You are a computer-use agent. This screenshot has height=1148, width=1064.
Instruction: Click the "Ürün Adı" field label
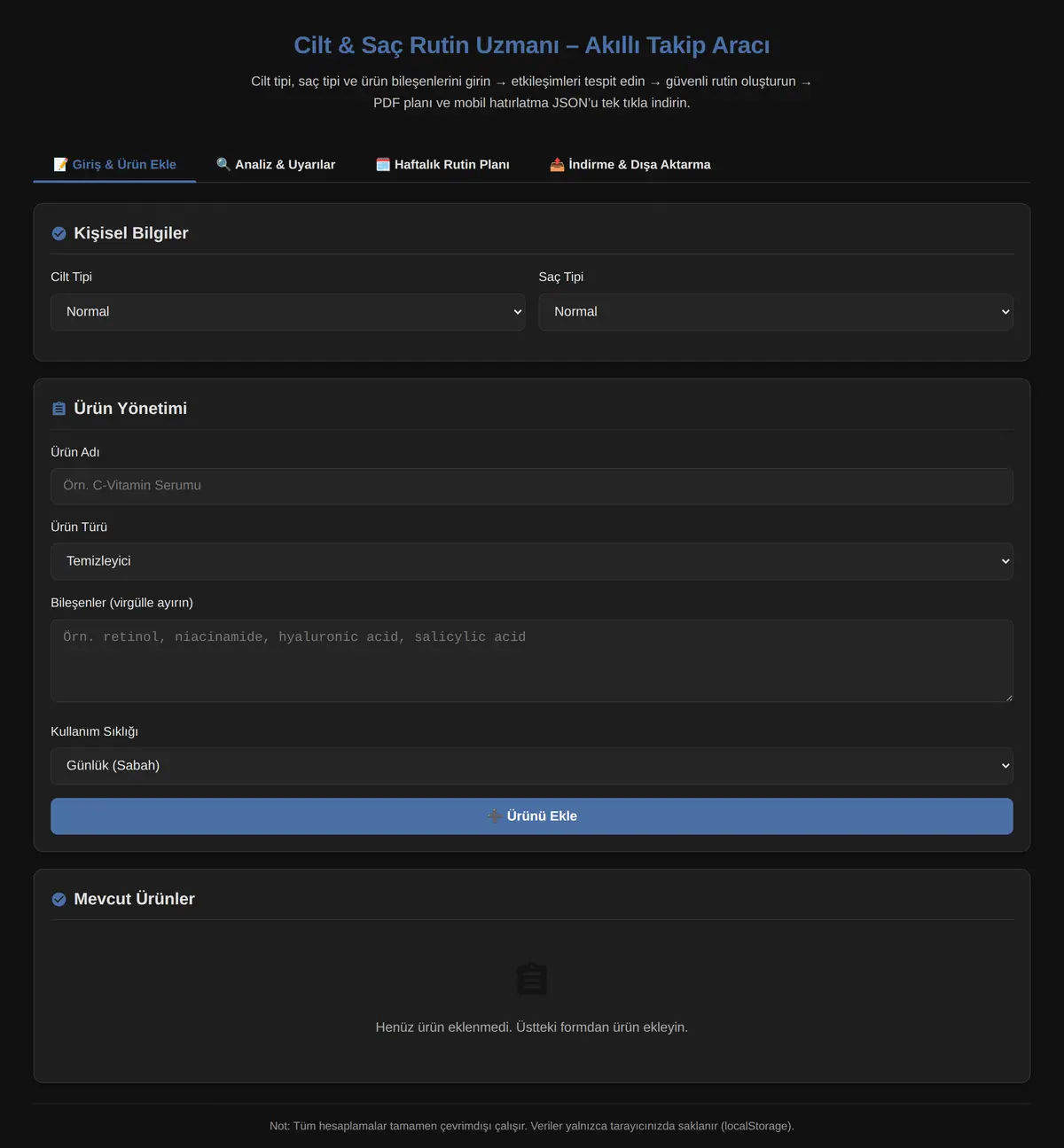coord(74,452)
